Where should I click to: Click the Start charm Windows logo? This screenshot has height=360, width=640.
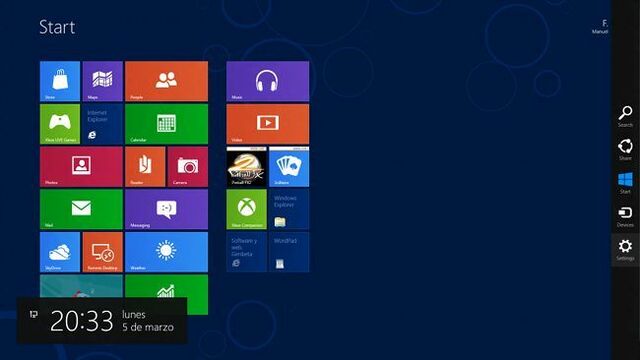(625, 183)
